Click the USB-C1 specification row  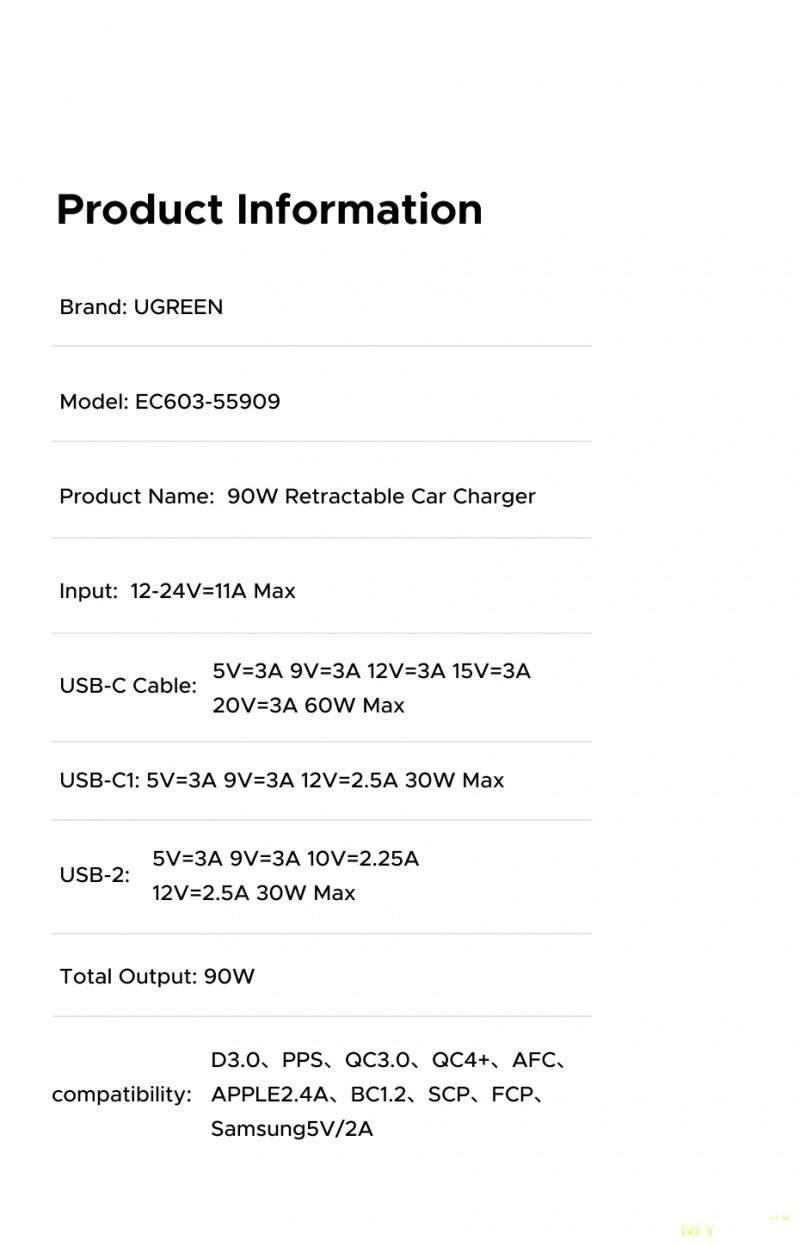[282, 780]
